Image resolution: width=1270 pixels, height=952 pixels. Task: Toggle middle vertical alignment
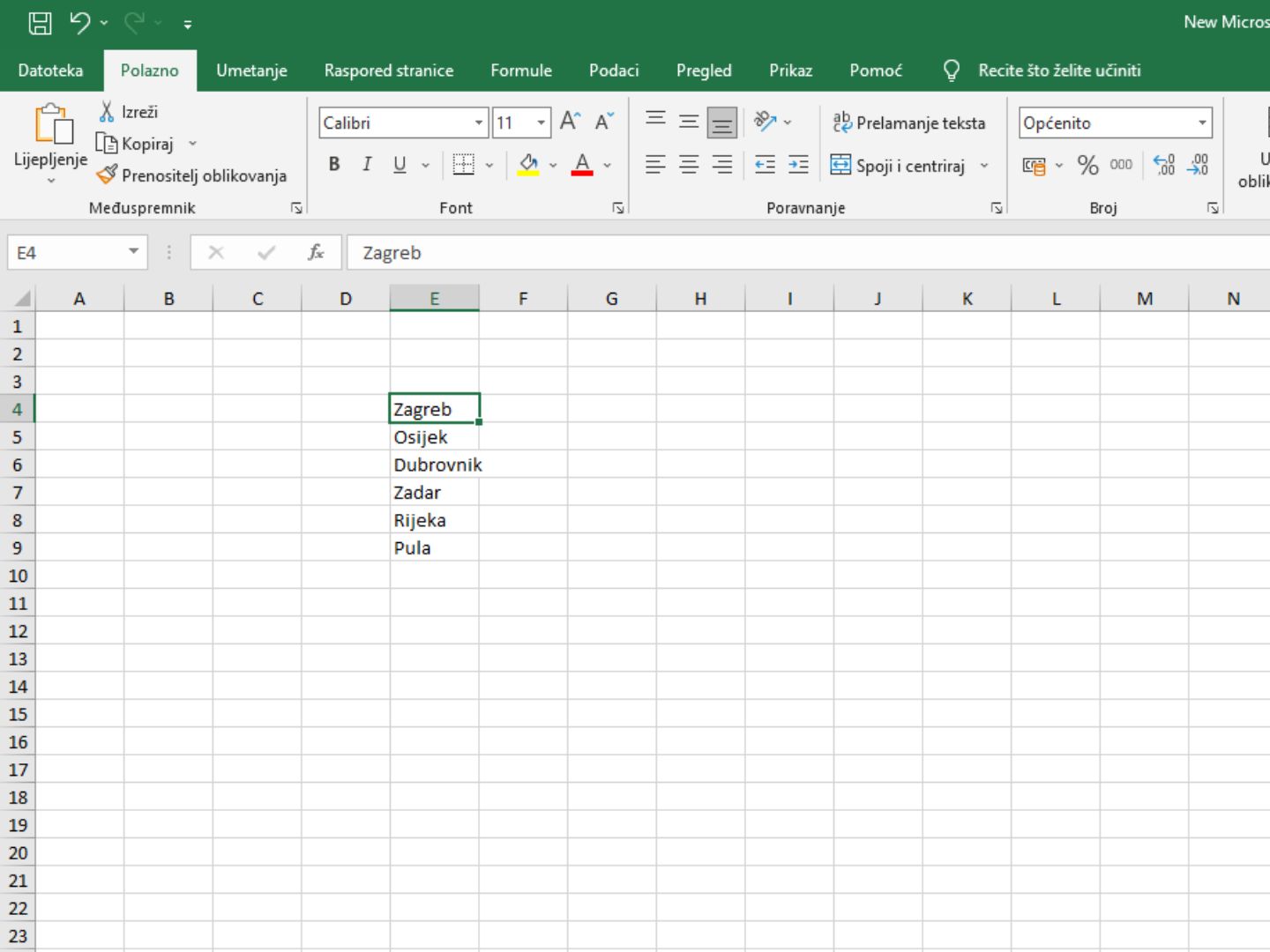pyautogui.click(x=689, y=121)
